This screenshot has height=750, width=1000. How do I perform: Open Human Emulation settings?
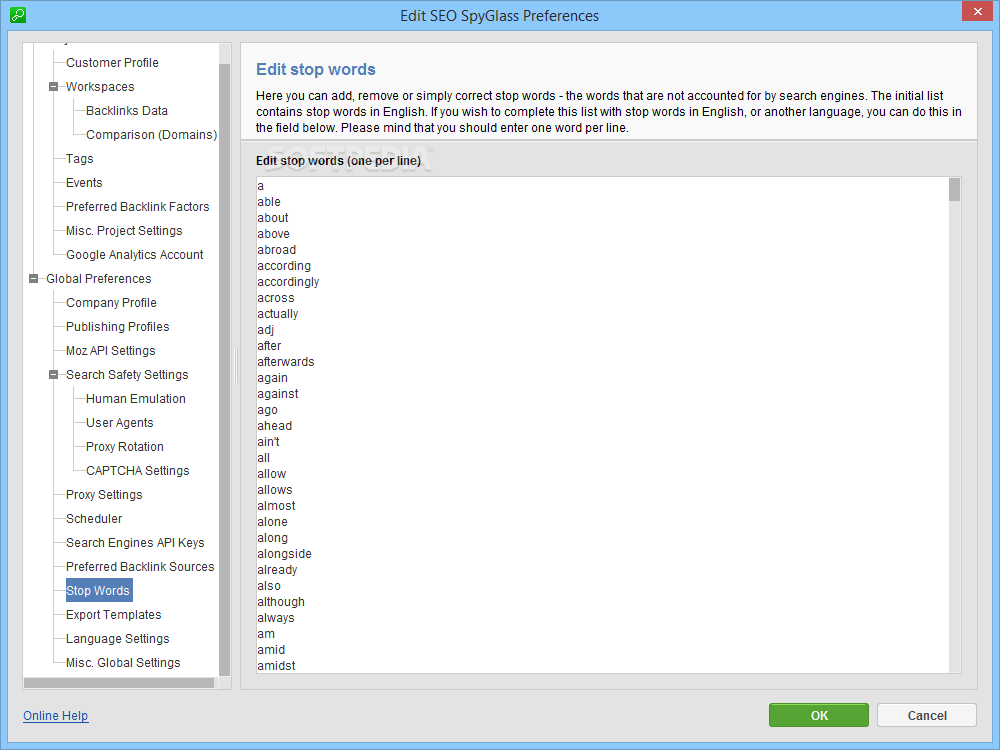point(136,399)
